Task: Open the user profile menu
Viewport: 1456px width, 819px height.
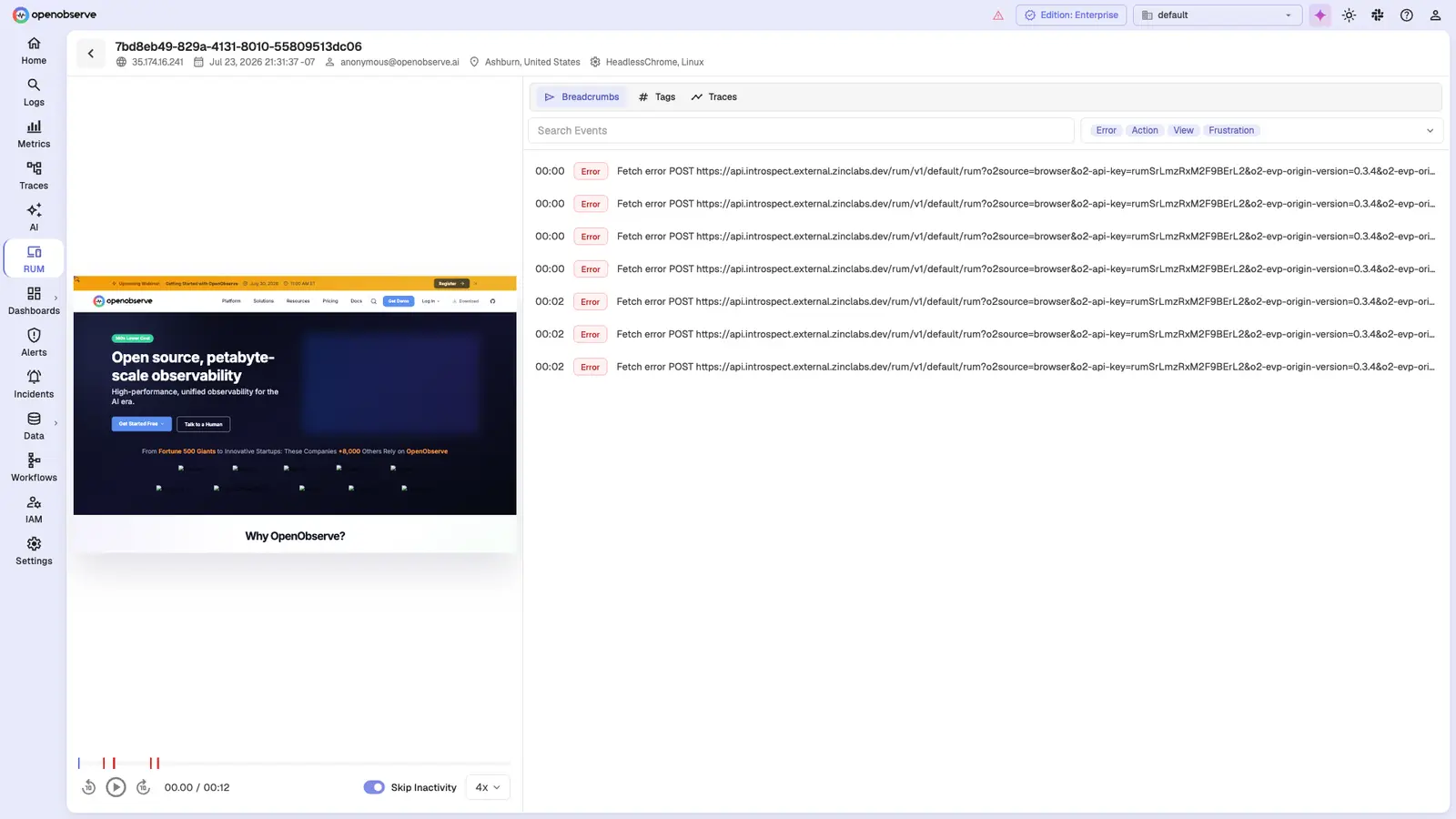Action: coord(1435,15)
